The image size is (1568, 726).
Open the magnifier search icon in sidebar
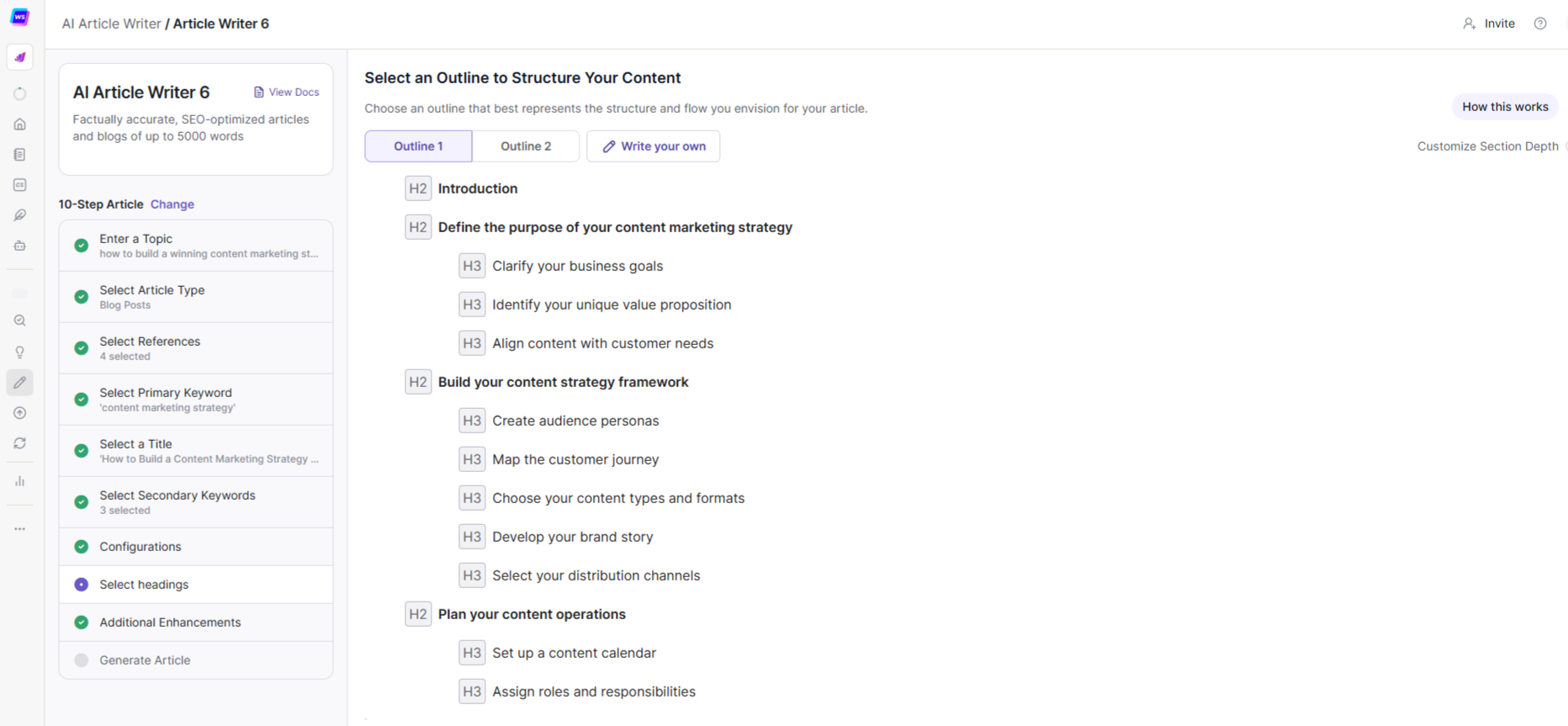coord(19,321)
